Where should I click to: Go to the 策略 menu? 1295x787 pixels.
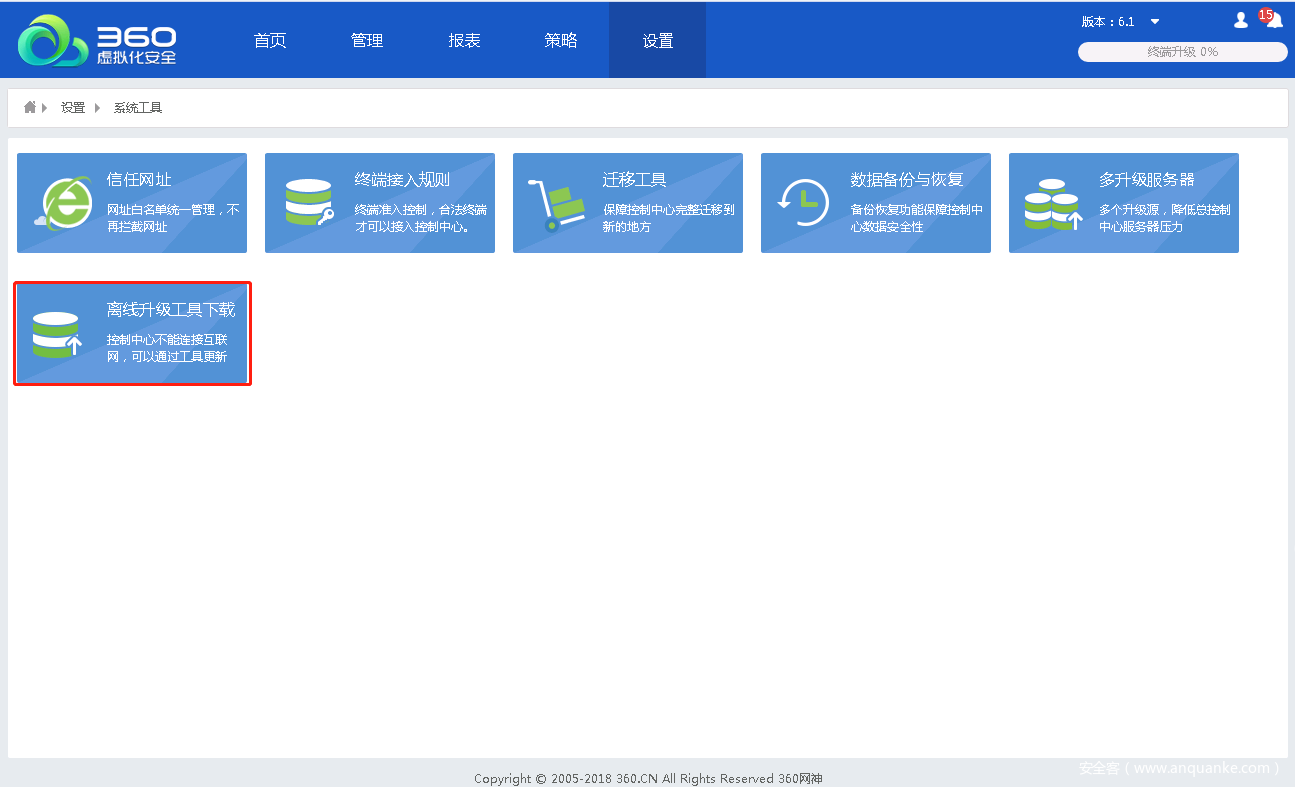tap(561, 41)
